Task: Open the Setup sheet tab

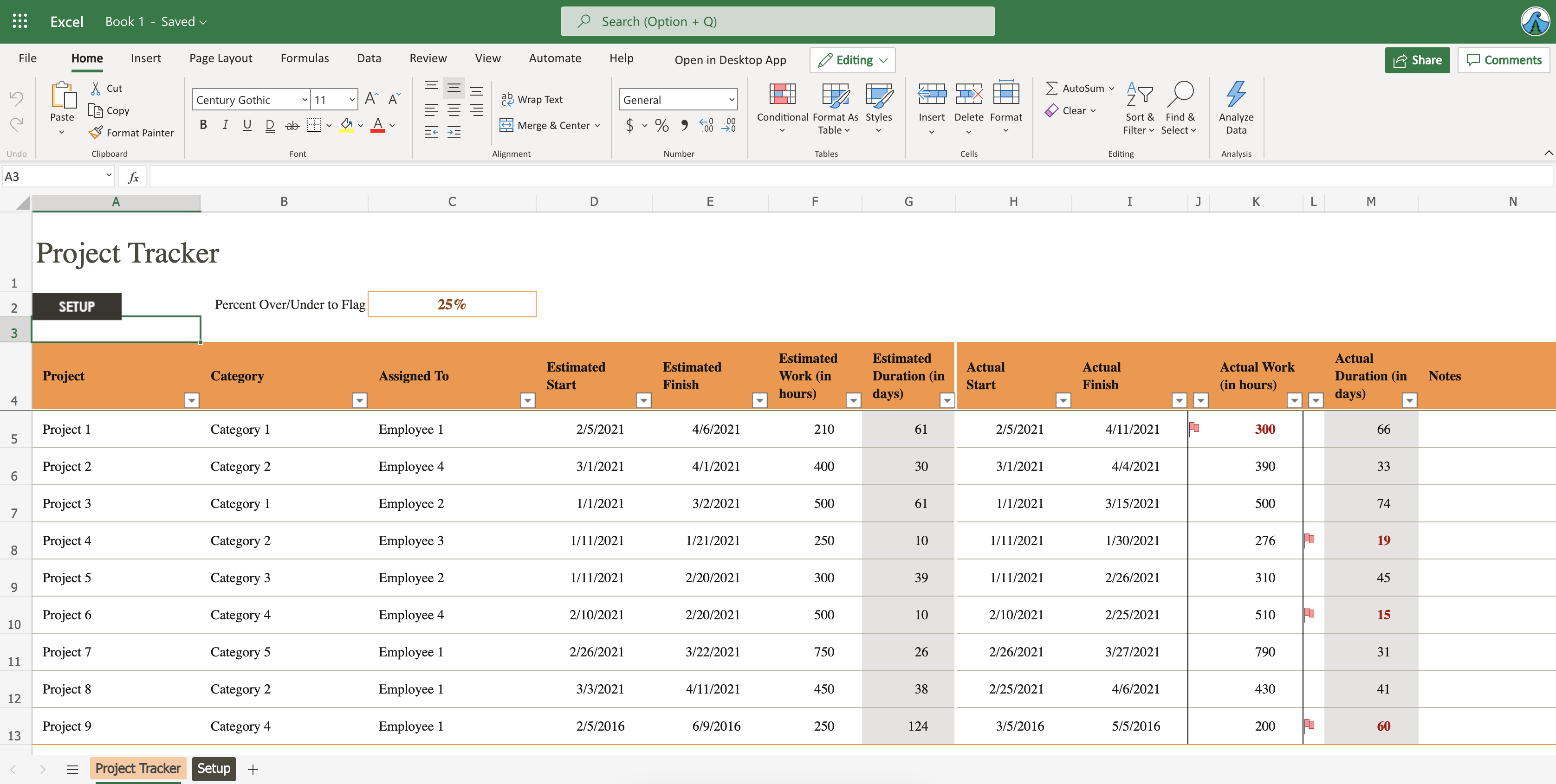Action: (213, 768)
